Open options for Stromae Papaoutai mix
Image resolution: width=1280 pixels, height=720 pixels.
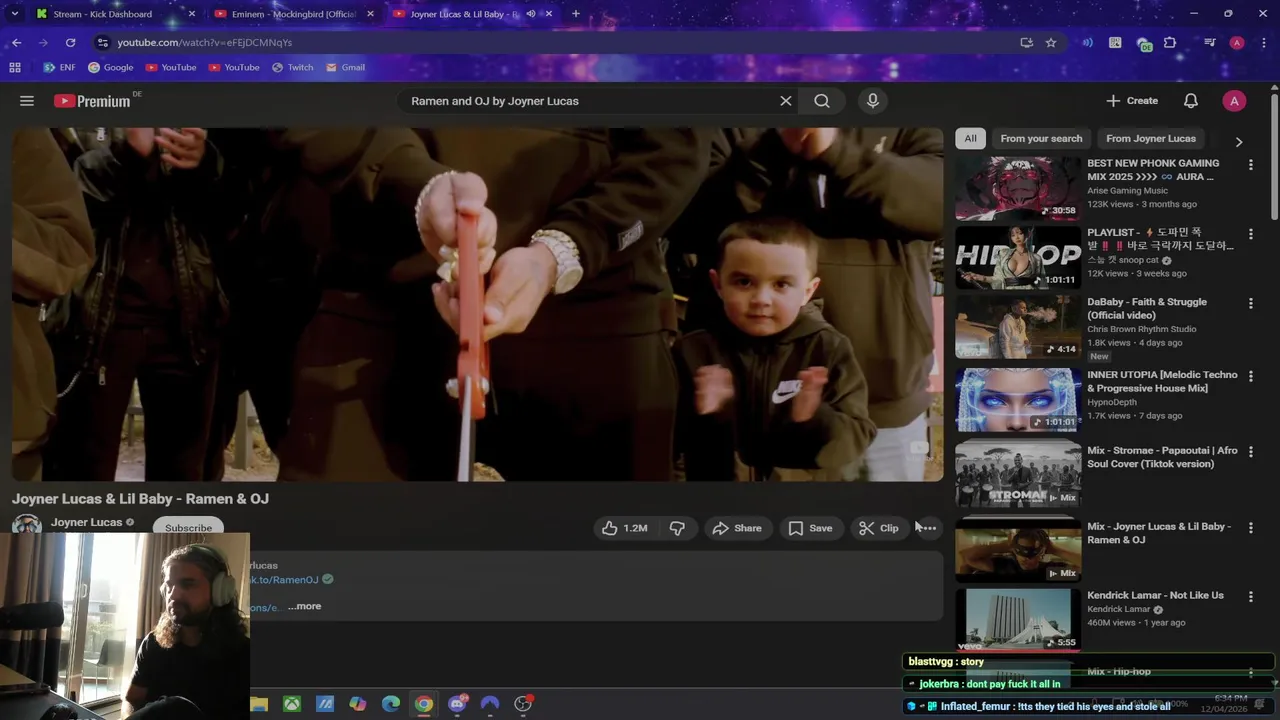click(x=1250, y=452)
